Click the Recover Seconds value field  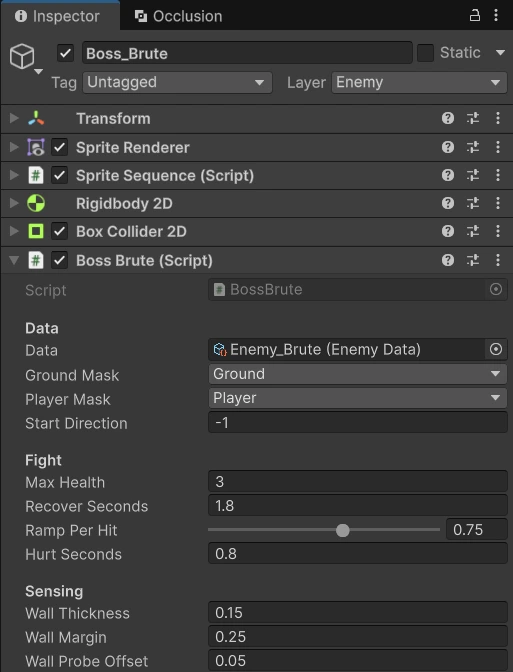(357, 506)
